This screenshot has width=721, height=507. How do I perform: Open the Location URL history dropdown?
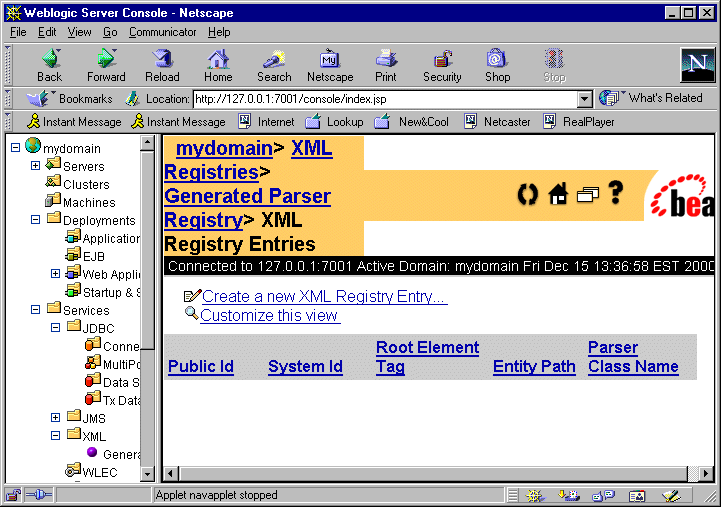coord(584,99)
